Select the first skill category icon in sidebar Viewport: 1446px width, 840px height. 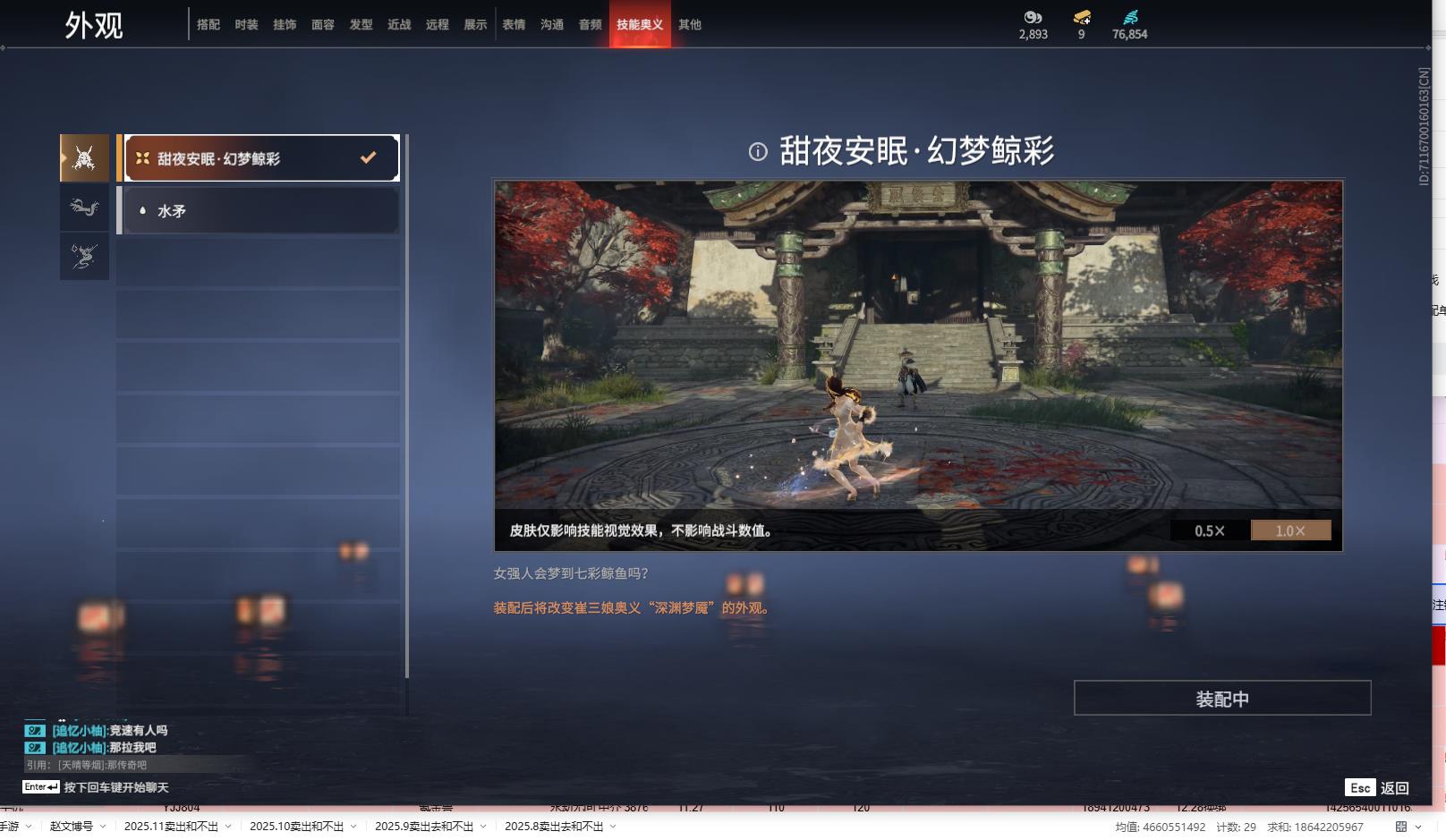[x=84, y=158]
